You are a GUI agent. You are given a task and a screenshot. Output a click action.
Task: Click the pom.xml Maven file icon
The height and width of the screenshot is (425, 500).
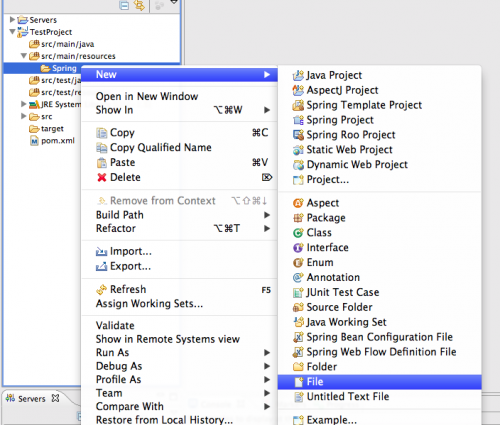coord(34,141)
